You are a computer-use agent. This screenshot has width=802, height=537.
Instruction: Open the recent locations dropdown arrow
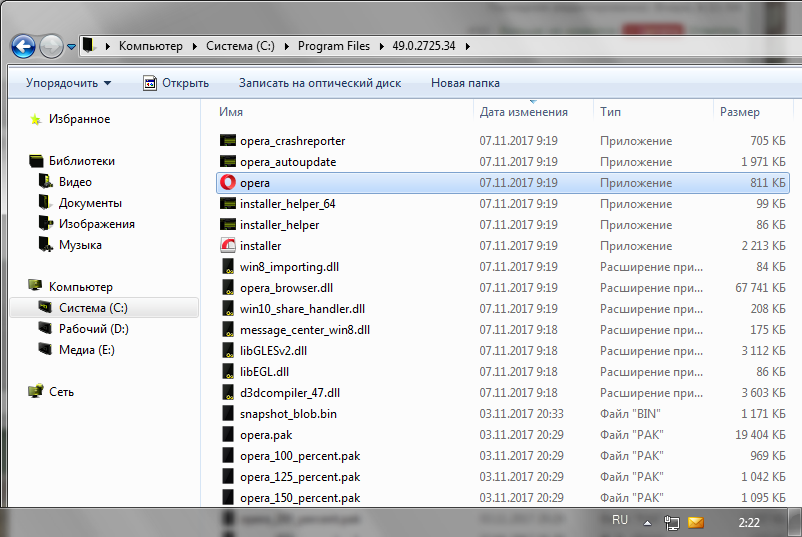[73, 46]
